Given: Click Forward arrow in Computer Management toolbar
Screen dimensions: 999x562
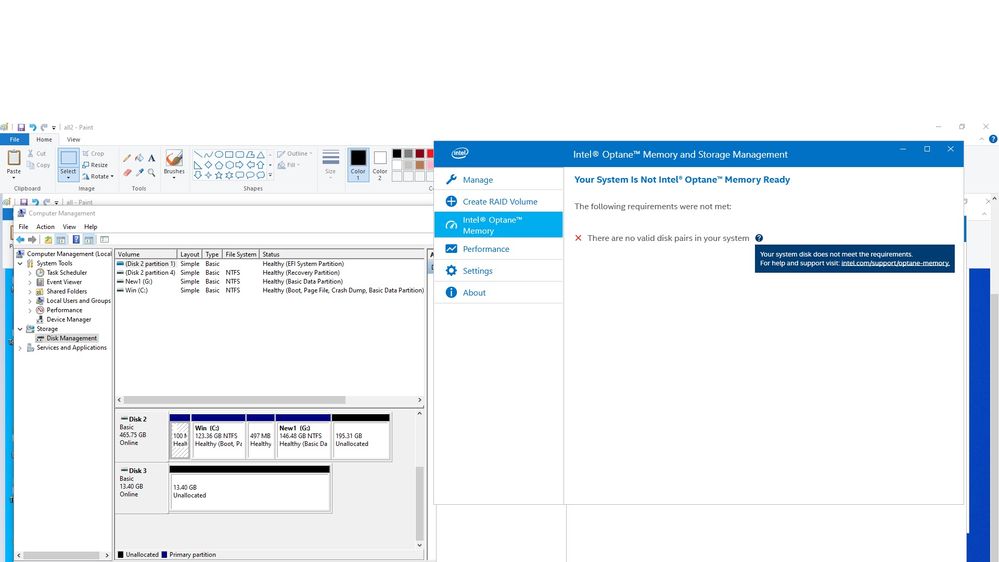Looking at the screenshot, I should click(x=32, y=240).
